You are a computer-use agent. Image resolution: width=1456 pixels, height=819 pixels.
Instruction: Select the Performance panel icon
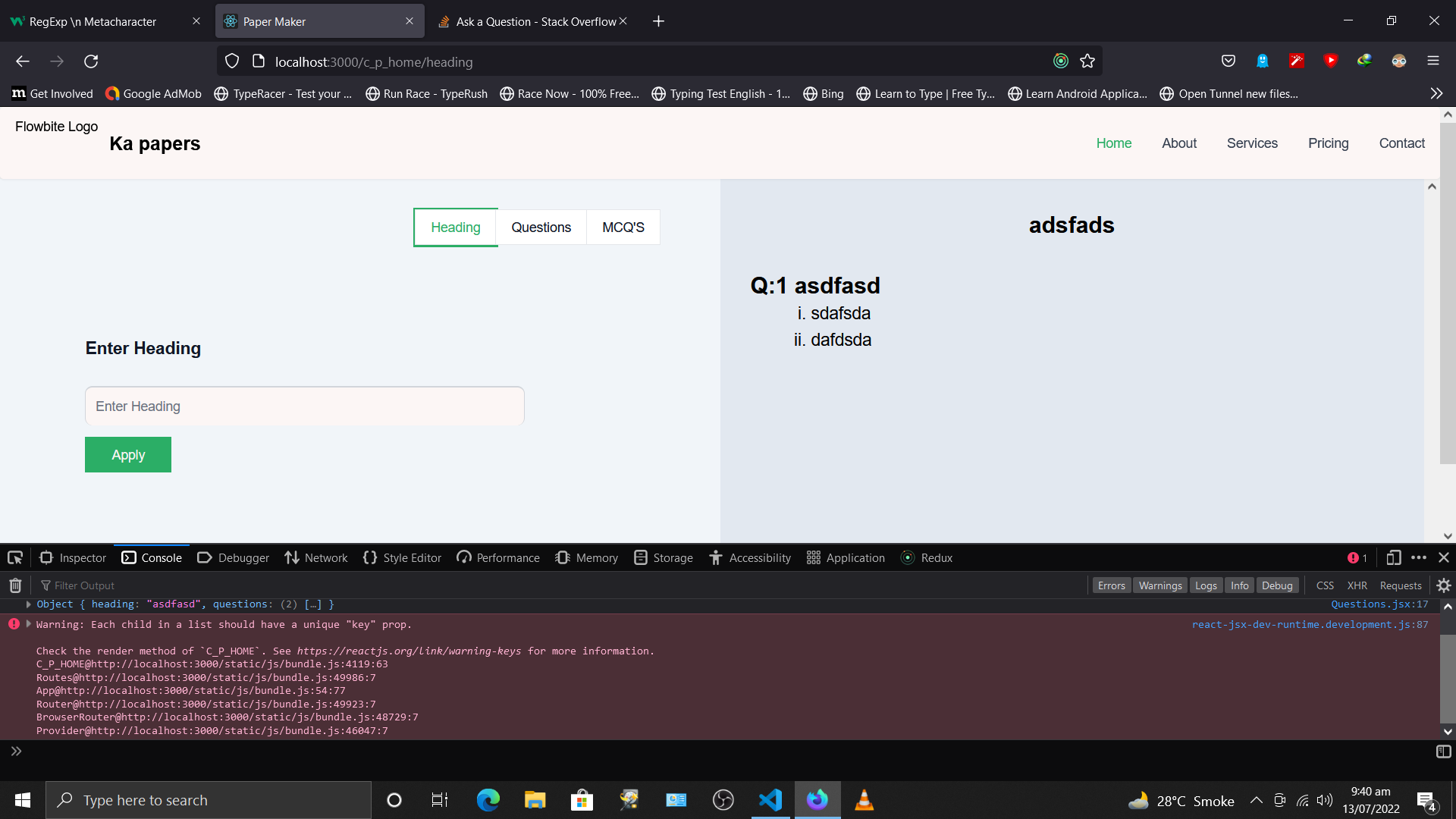(x=463, y=557)
